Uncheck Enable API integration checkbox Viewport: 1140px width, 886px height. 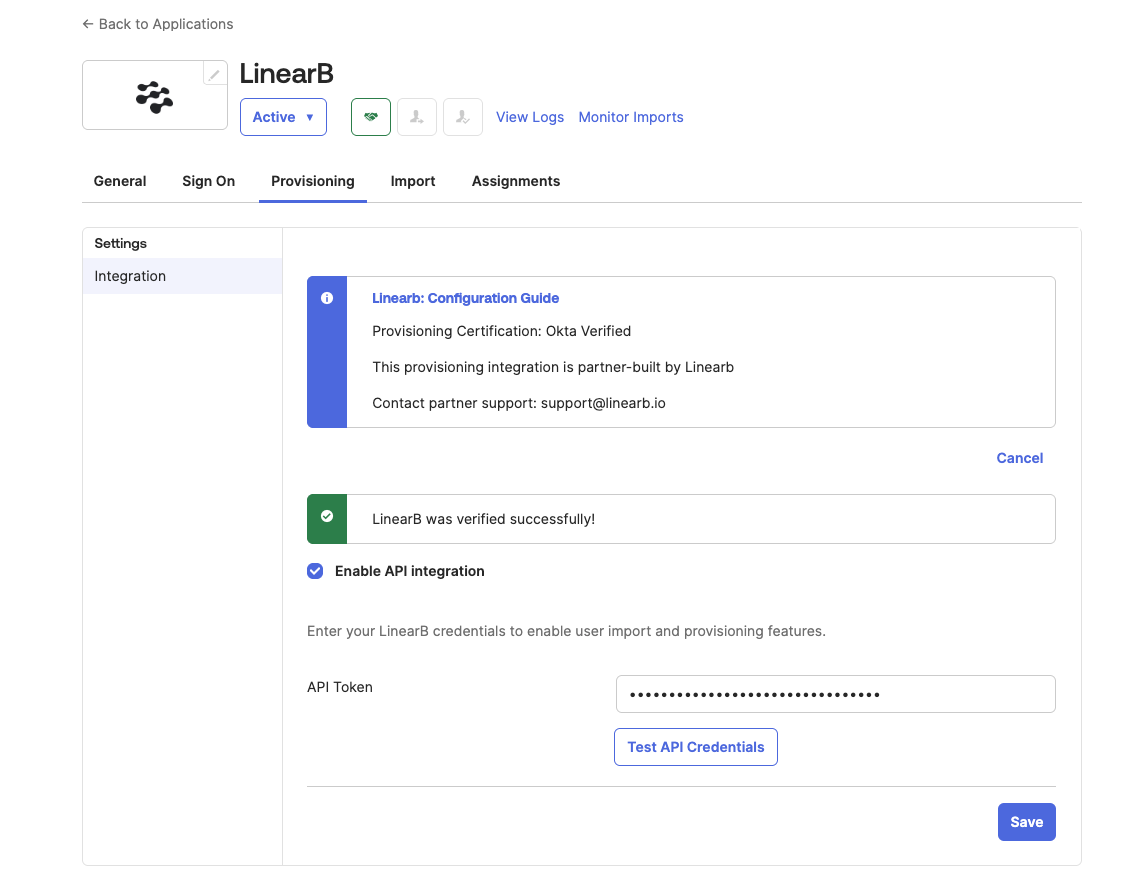315,571
